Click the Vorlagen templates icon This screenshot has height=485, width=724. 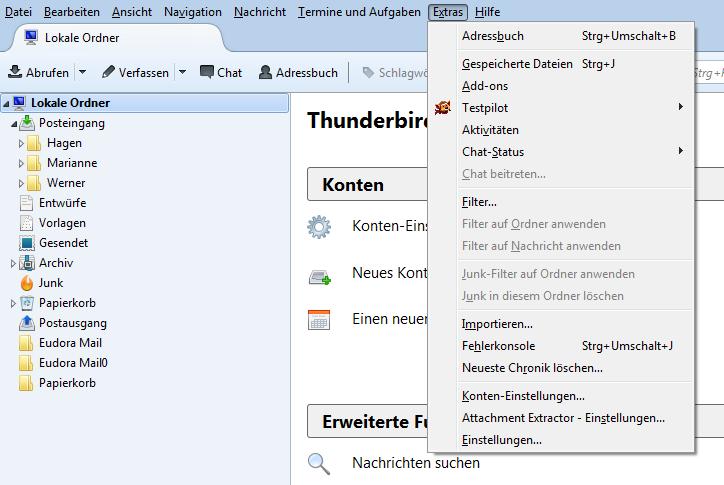tap(26, 223)
